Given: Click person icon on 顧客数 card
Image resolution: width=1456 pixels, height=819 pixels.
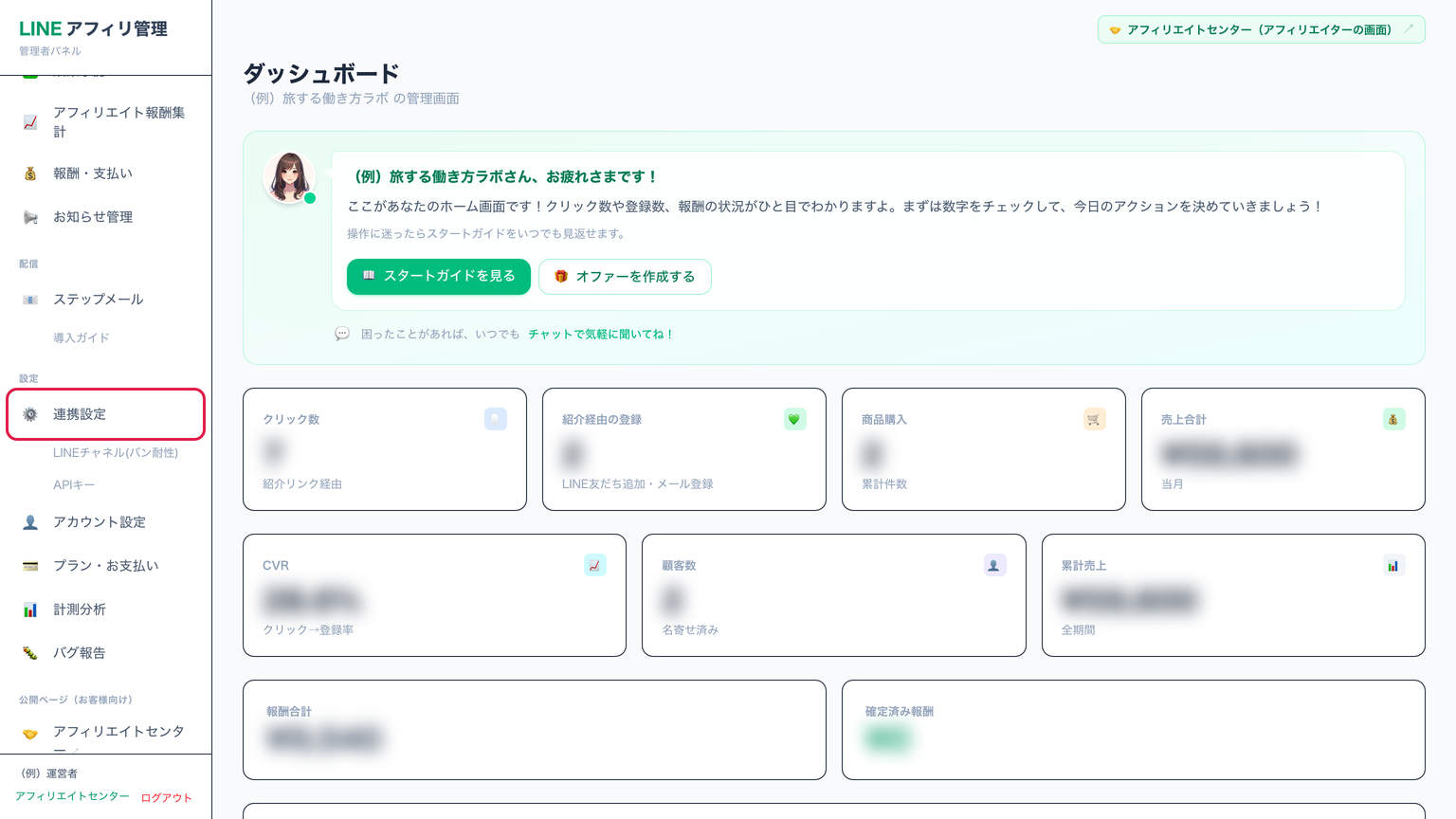Looking at the screenshot, I should click(x=994, y=565).
